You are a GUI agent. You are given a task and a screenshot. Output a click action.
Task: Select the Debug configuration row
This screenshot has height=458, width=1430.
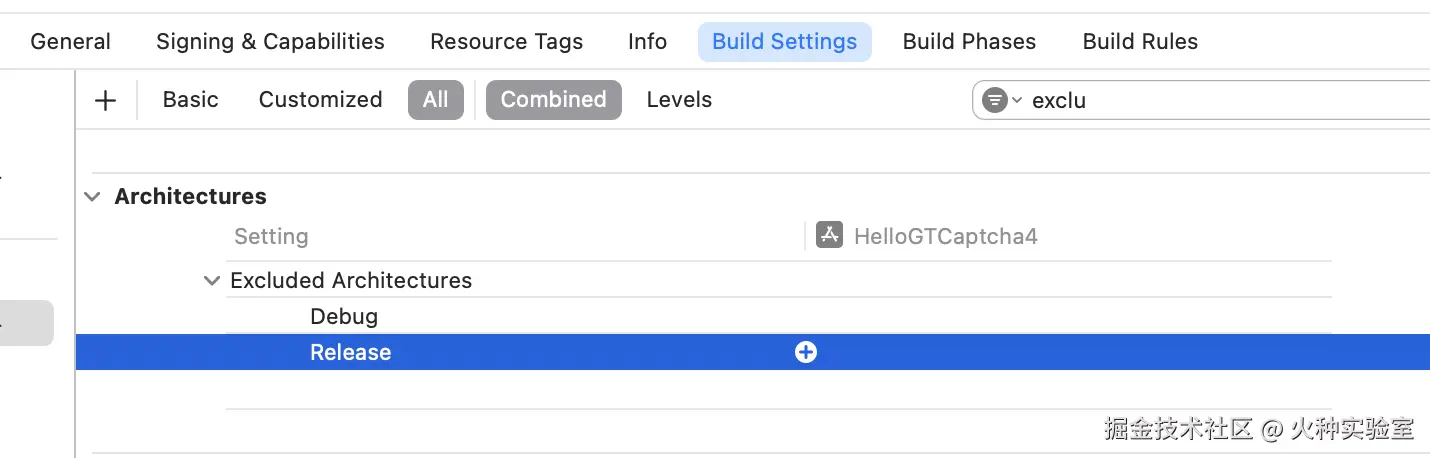click(344, 317)
